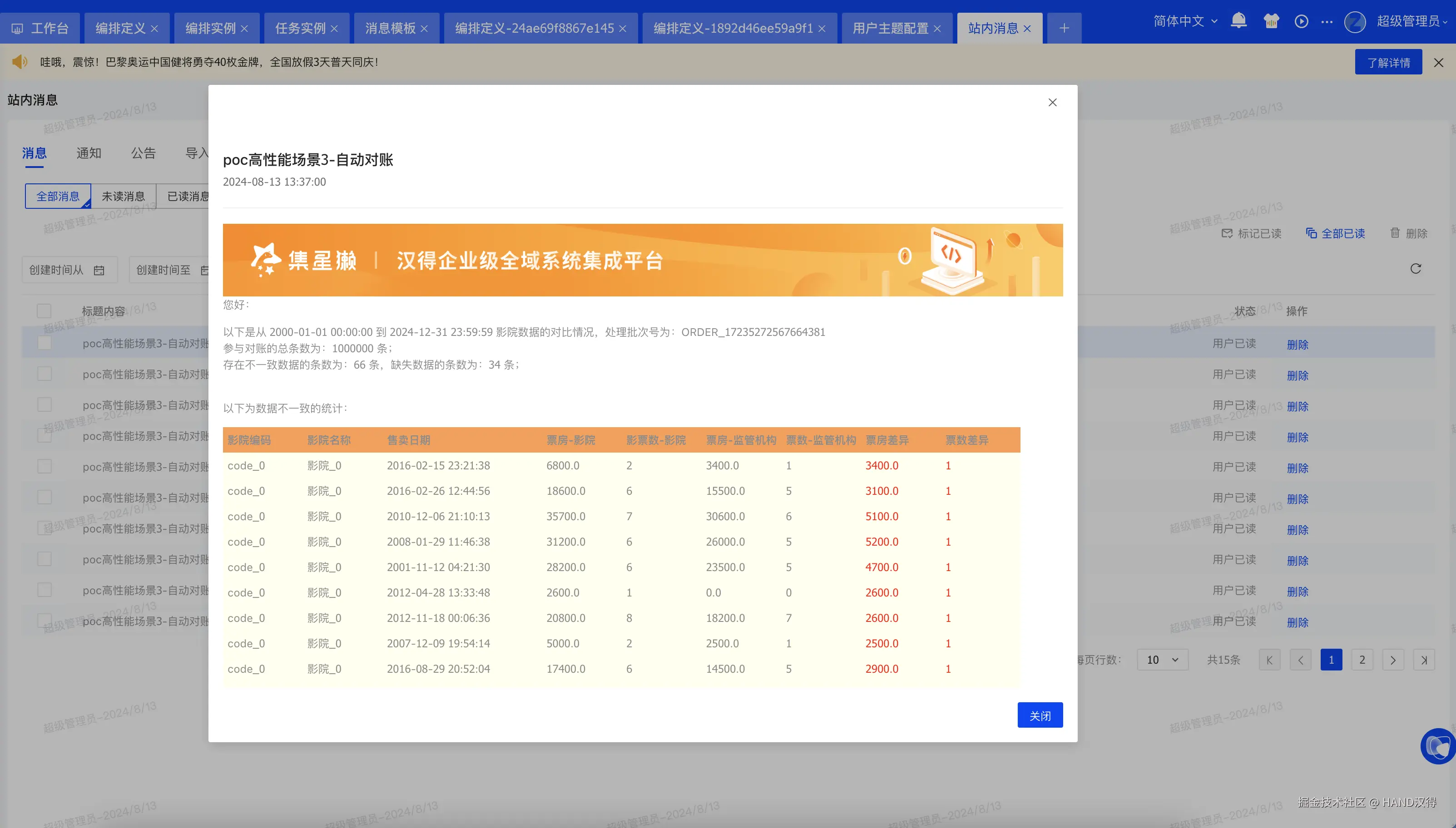Open the 简体中文 language dropdown

point(1185,21)
